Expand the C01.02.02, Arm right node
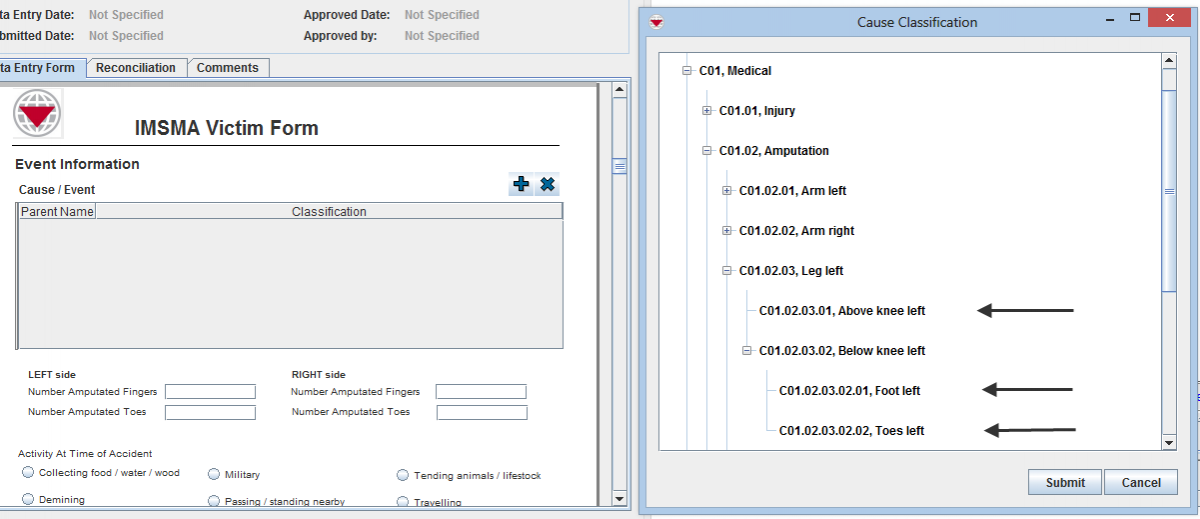Viewport: 1200px width, 519px height. coord(727,231)
